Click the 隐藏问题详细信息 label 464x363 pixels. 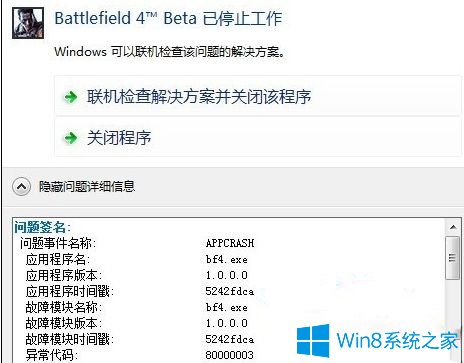pyautogui.click(x=87, y=186)
